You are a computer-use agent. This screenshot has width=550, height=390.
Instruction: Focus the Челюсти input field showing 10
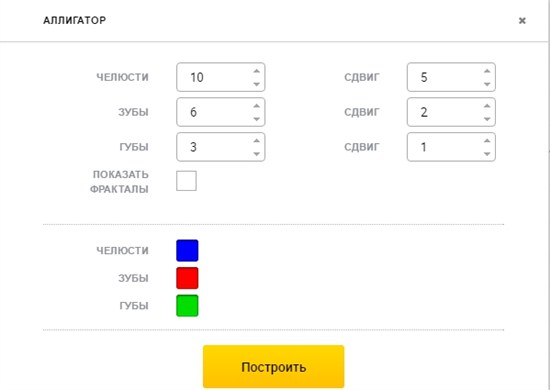221,77
